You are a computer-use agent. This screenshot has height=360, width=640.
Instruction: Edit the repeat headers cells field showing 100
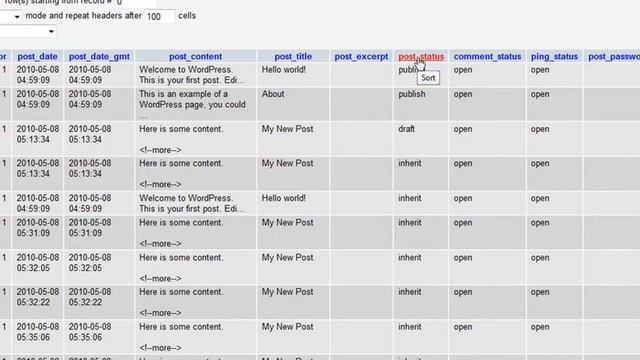[x=159, y=16]
